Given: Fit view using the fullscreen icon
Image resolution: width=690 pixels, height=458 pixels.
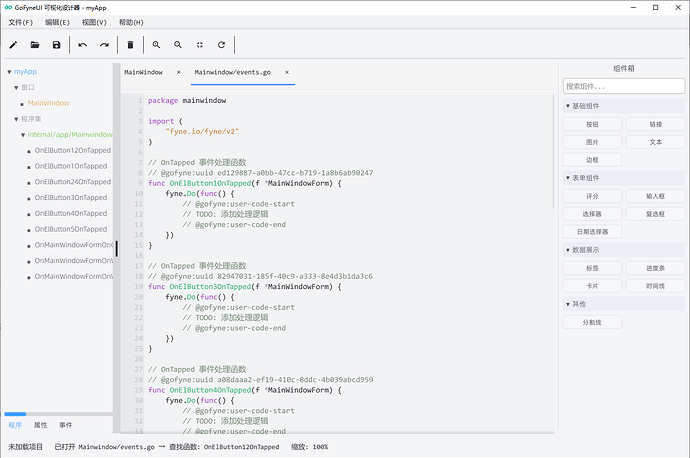Looking at the screenshot, I should [200, 45].
